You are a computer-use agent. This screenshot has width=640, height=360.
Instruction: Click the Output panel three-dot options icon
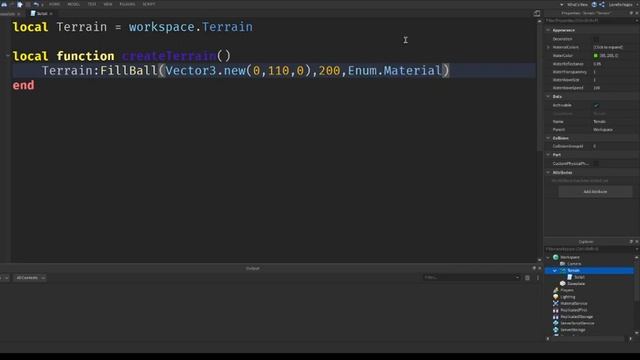click(538, 278)
